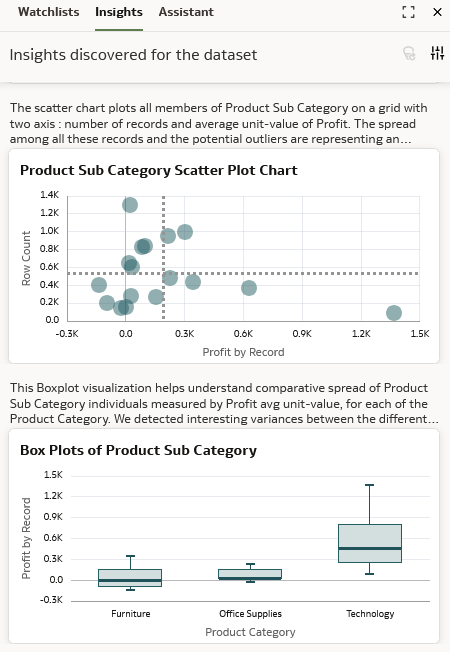This screenshot has width=450, height=652.
Task: Click the Technology box in the boxplot
Action: click(370, 543)
